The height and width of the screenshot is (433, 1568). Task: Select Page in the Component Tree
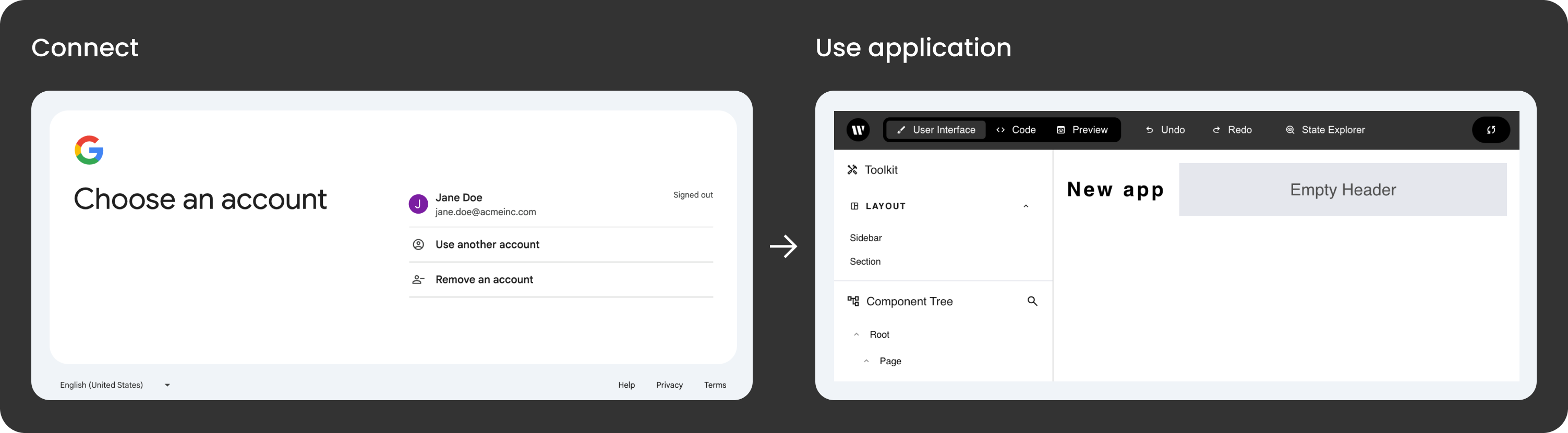(890, 361)
